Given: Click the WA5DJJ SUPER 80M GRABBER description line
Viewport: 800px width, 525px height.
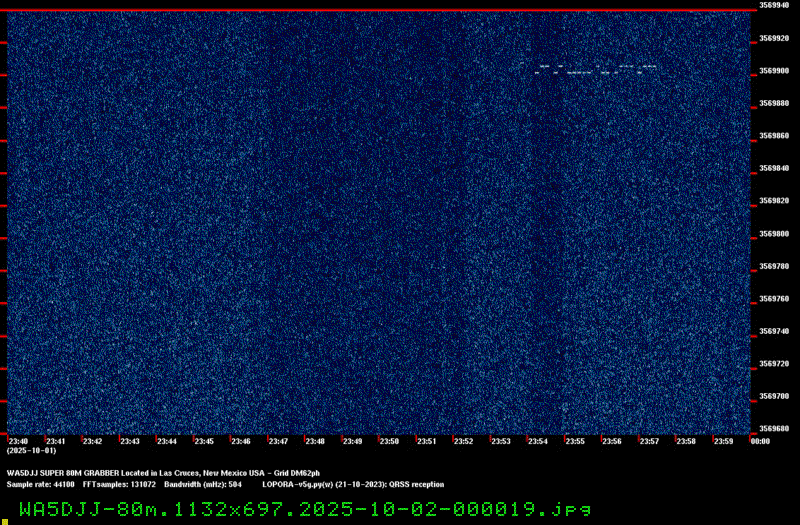Looking at the screenshot, I should [x=163, y=473].
